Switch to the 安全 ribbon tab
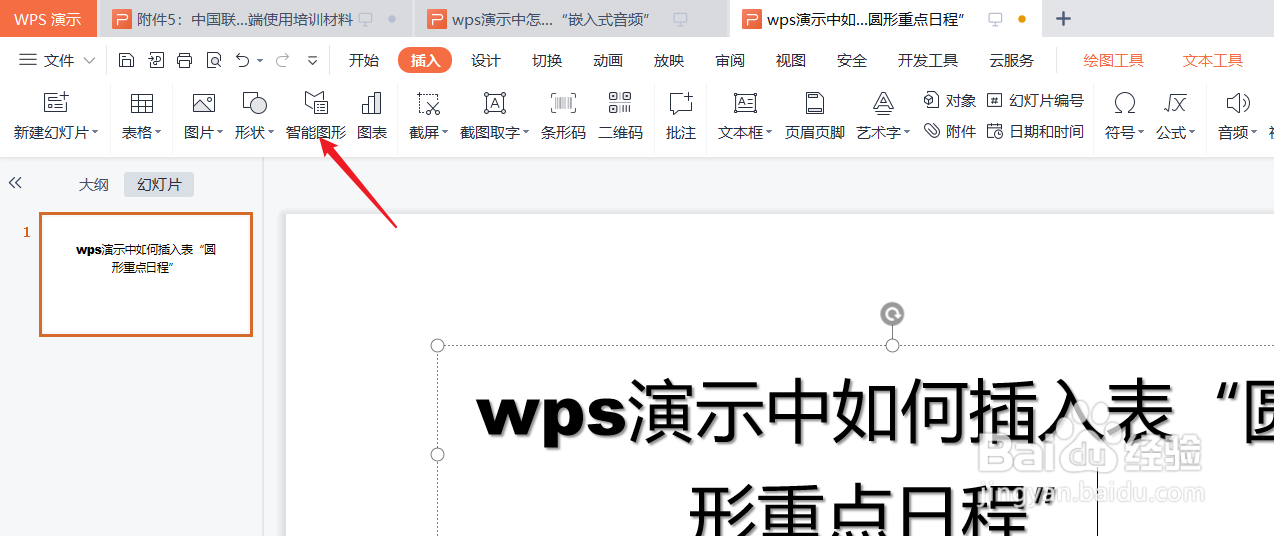This screenshot has height=536, width=1274. [x=852, y=60]
